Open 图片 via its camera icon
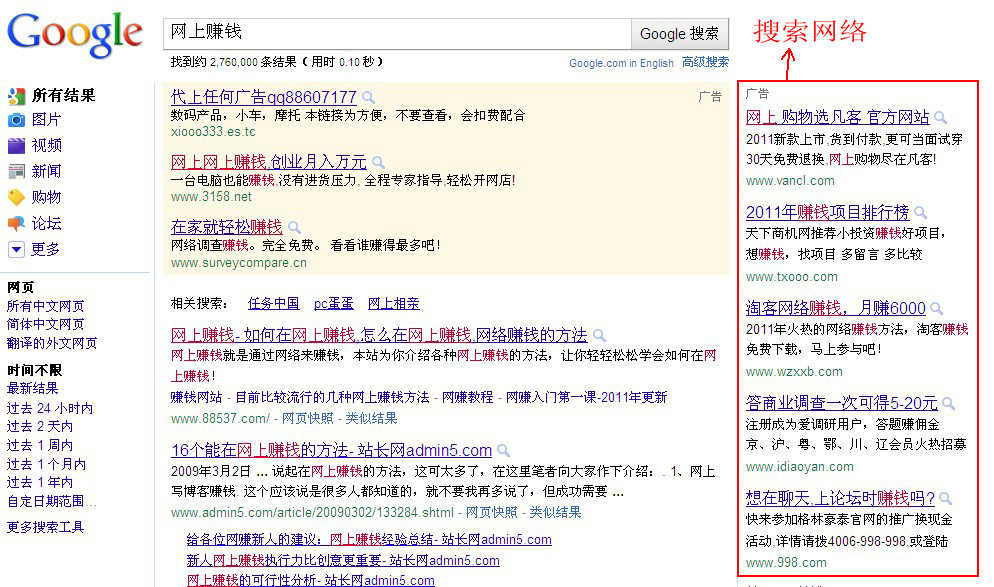Screen dimensions: 994x587 click(16, 120)
